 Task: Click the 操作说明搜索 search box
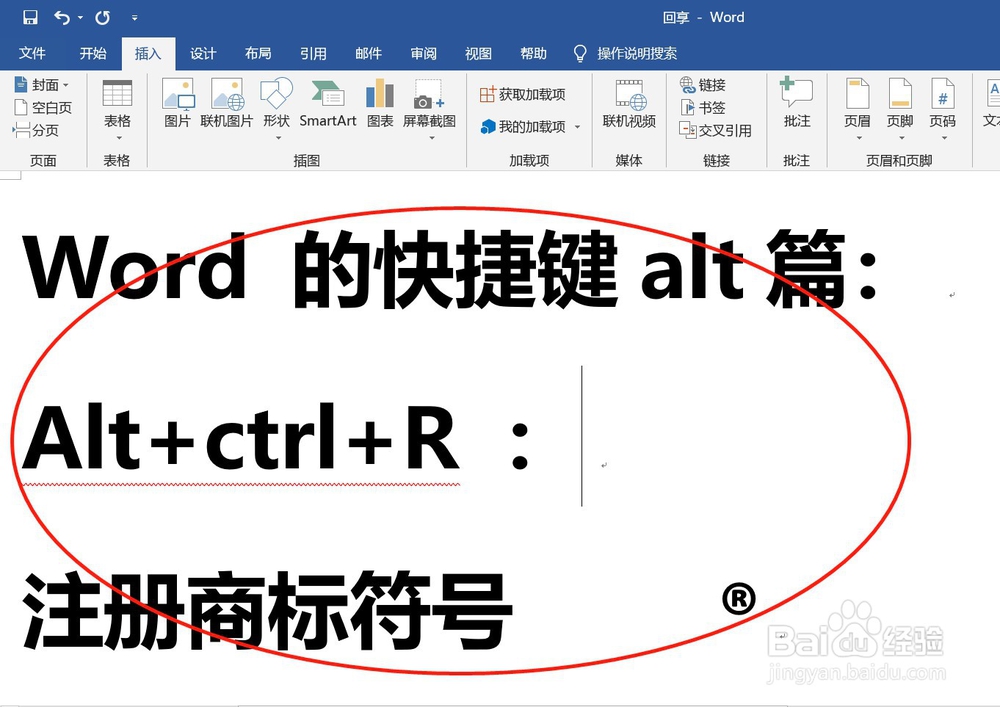click(636, 53)
